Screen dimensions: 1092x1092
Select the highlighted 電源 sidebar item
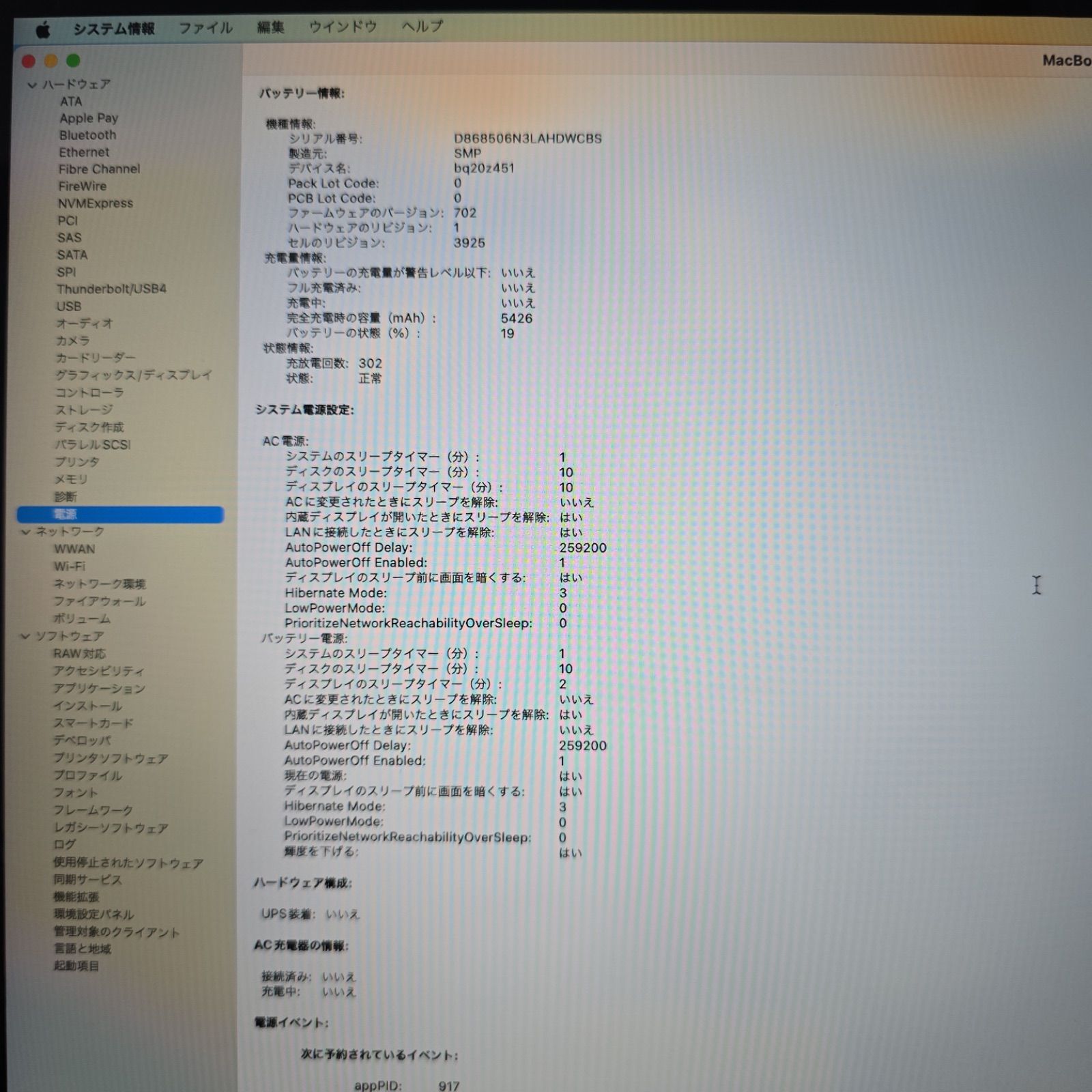click(x=120, y=514)
